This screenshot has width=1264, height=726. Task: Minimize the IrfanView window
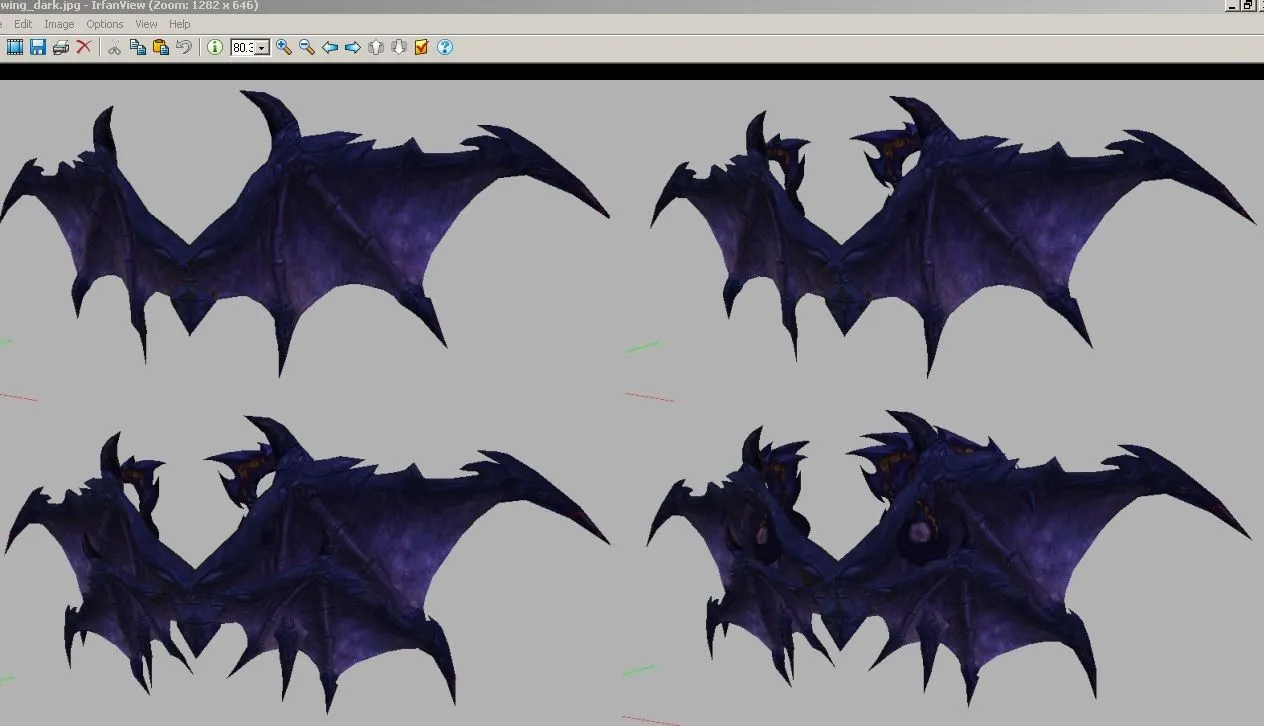tap(1232, 5)
